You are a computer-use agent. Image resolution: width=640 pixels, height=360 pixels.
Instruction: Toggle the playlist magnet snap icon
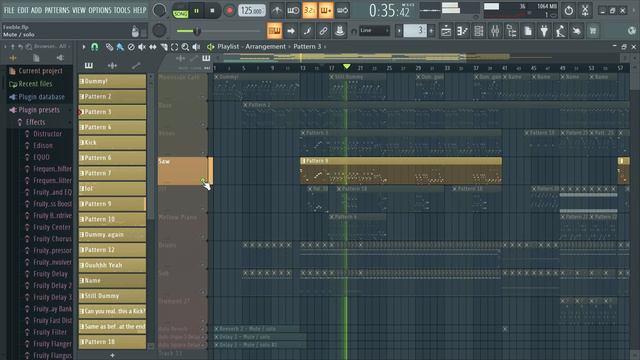point(95,47)
